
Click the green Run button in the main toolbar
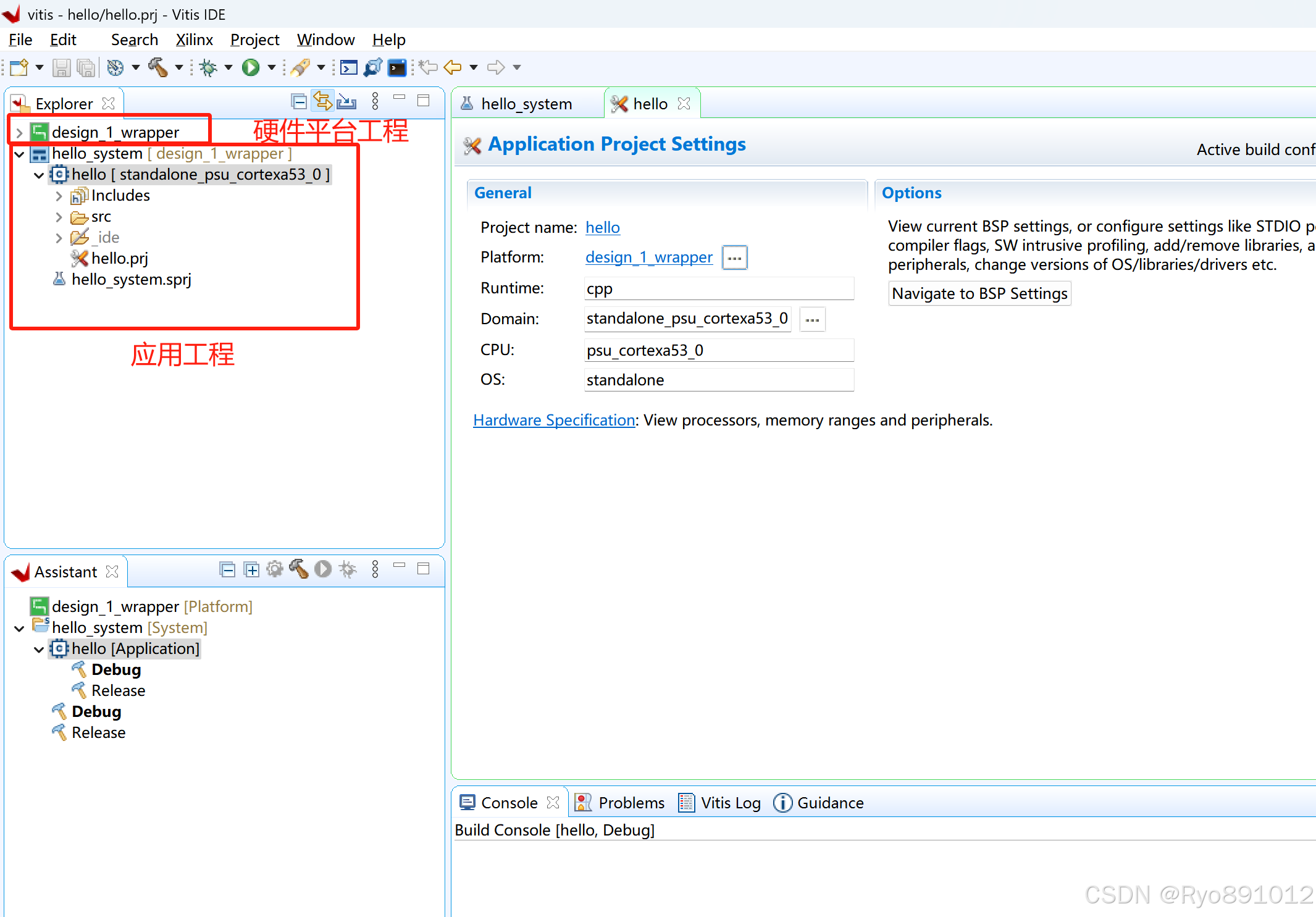tap(250, 67)
